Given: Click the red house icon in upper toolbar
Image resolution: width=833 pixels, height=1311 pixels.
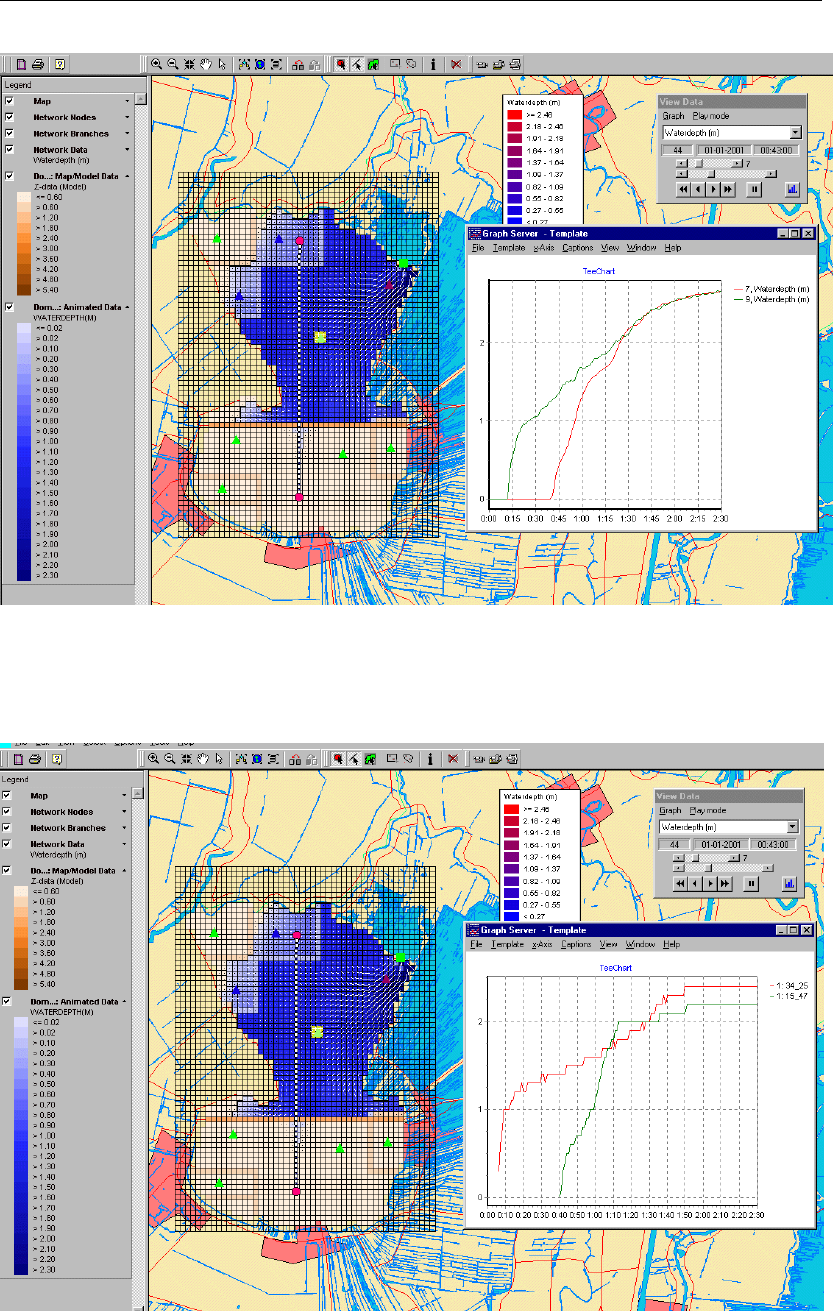Looking at the screenshot, I should [298, 62].
